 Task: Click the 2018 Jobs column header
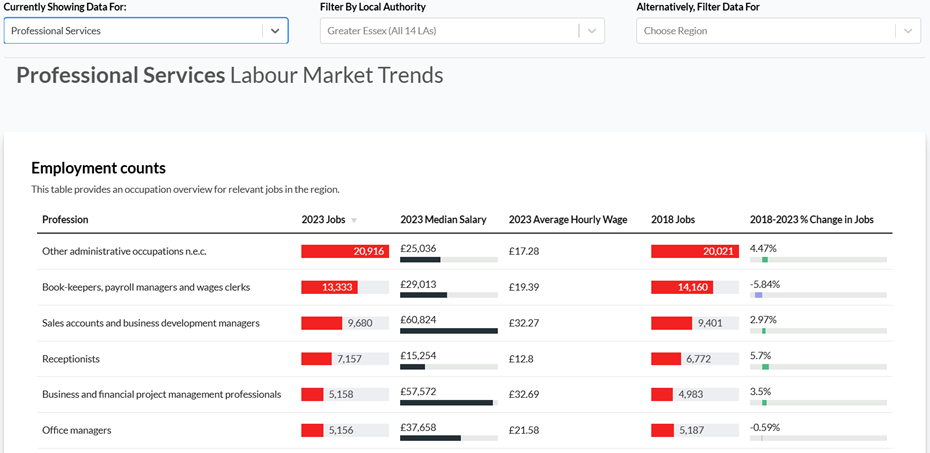pyautogui.click(x=672, y=220)
